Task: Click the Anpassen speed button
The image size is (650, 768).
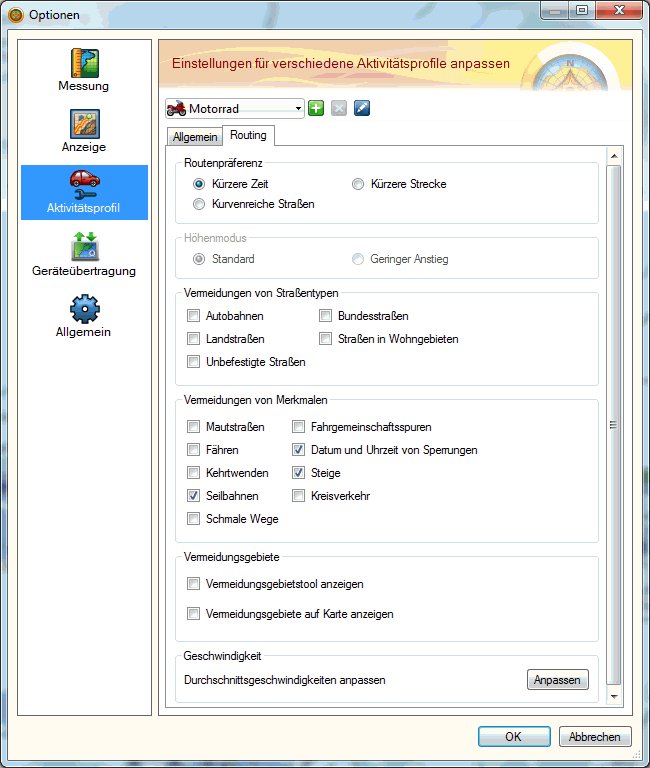Action: tap(557, 680)
